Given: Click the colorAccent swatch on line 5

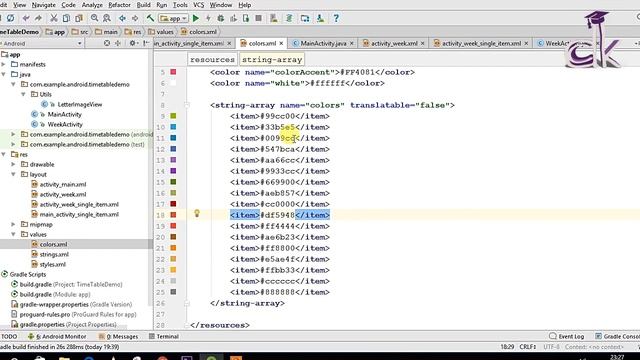Looking at the screenshot, I should pyautogui.click(x=173, y=72).
